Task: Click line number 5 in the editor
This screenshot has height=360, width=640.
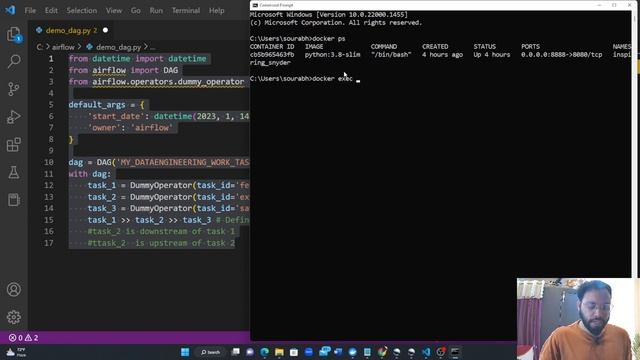Action: [x=51, y=105]
